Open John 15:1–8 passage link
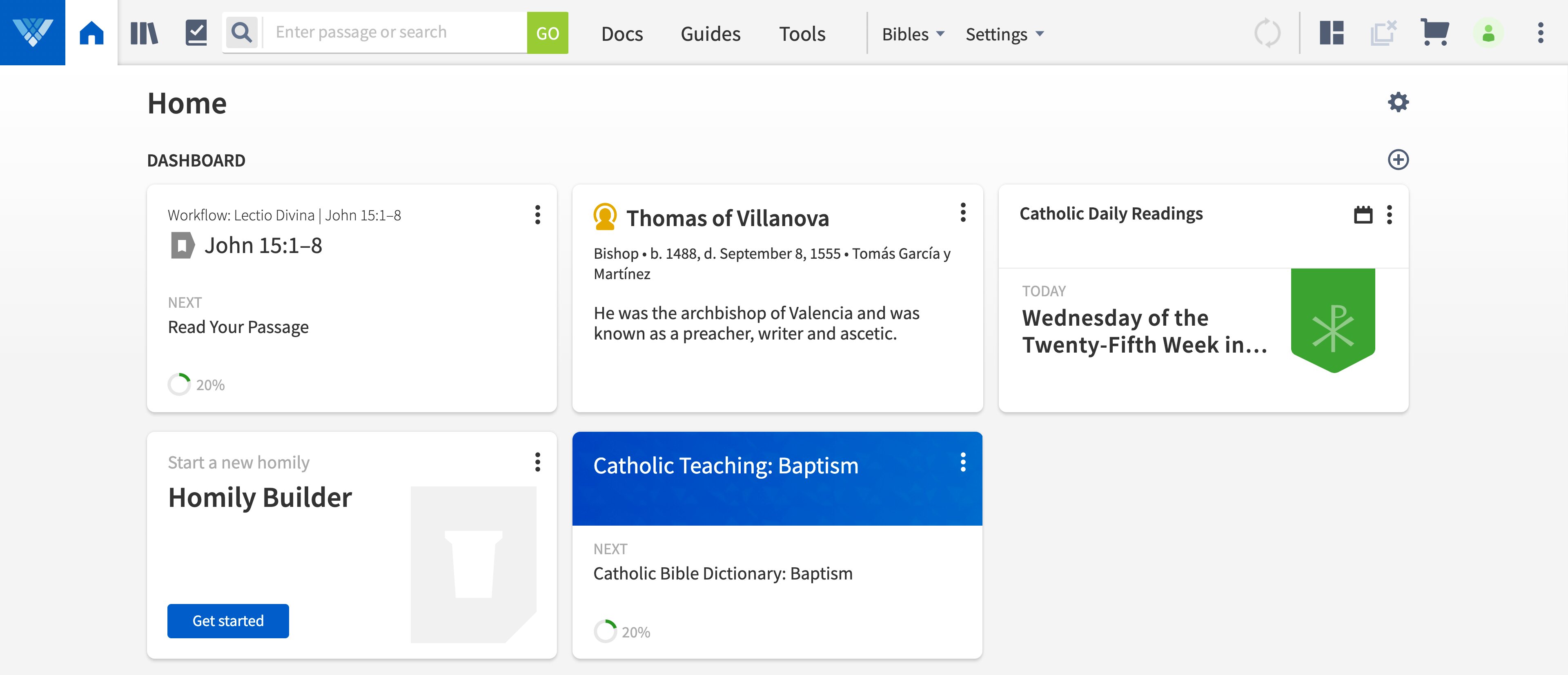The width and height of the screenshot is (1568, 675). (263, 246)
